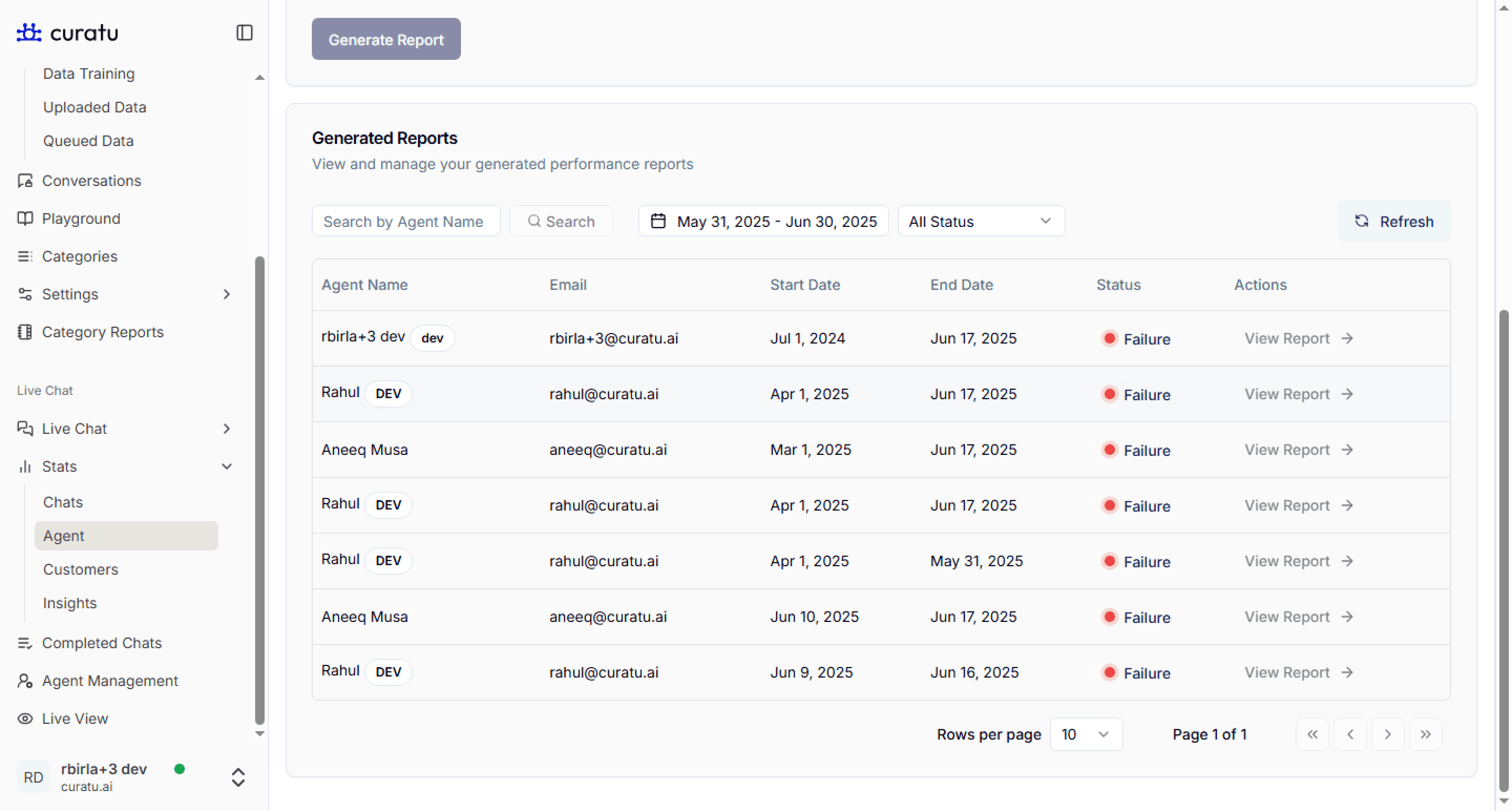Click the Category Reports icon
Screen dimensions: 1512x811
[x=25, y=332]
